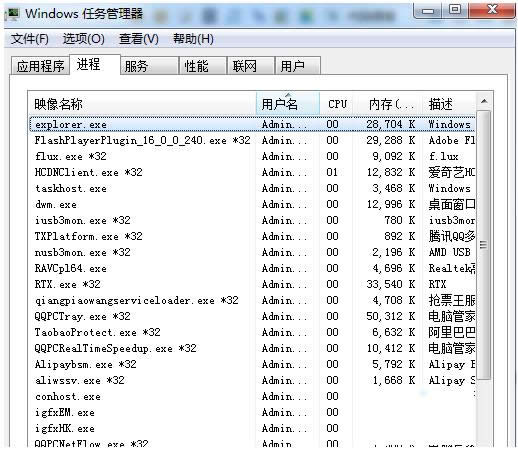The width and height of the screenshot is (518, 451).
Task: Click the sort arrow above 用户名 header
Action: [x=289, y=95]
